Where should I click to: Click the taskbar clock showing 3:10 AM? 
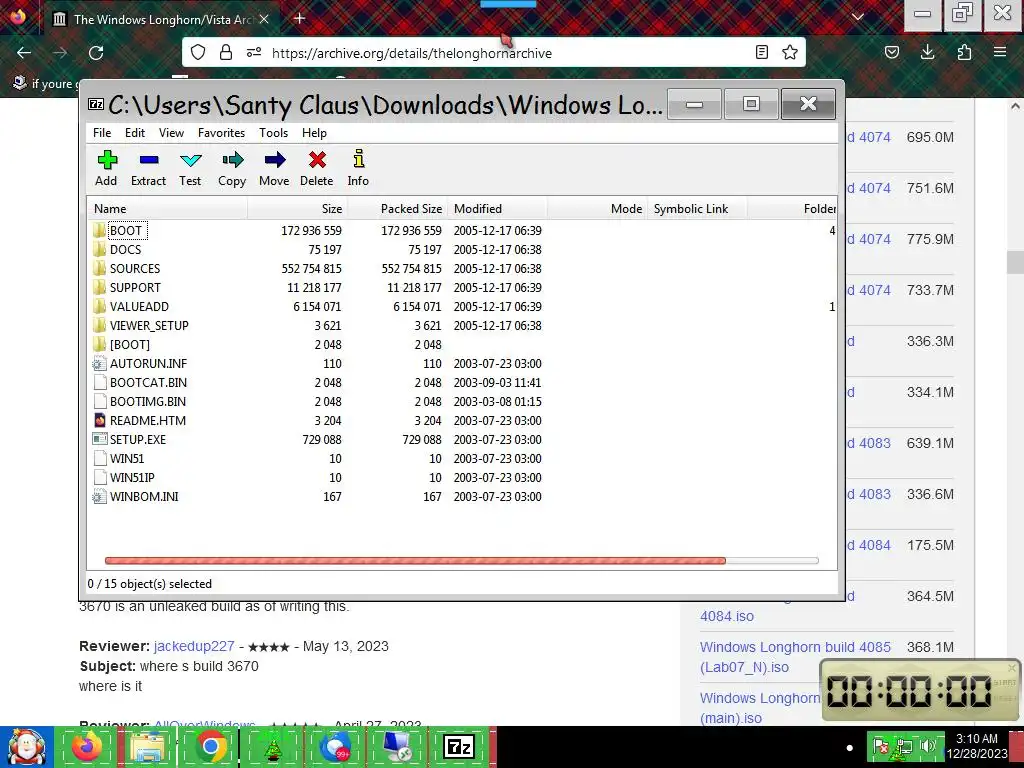977,746
